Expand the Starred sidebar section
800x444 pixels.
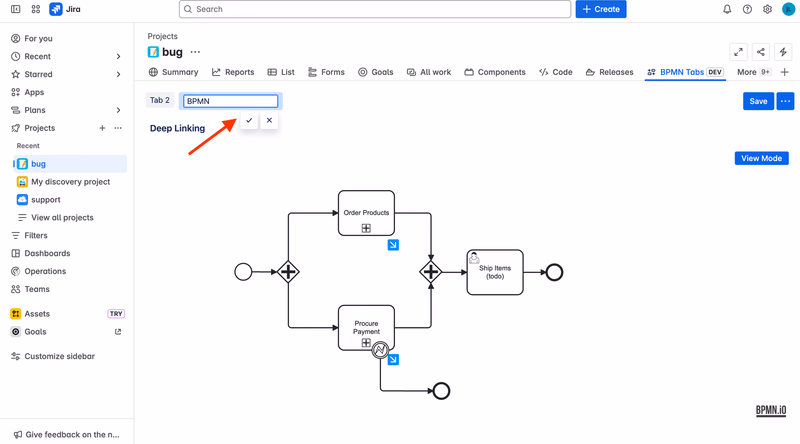coord(118,75)
